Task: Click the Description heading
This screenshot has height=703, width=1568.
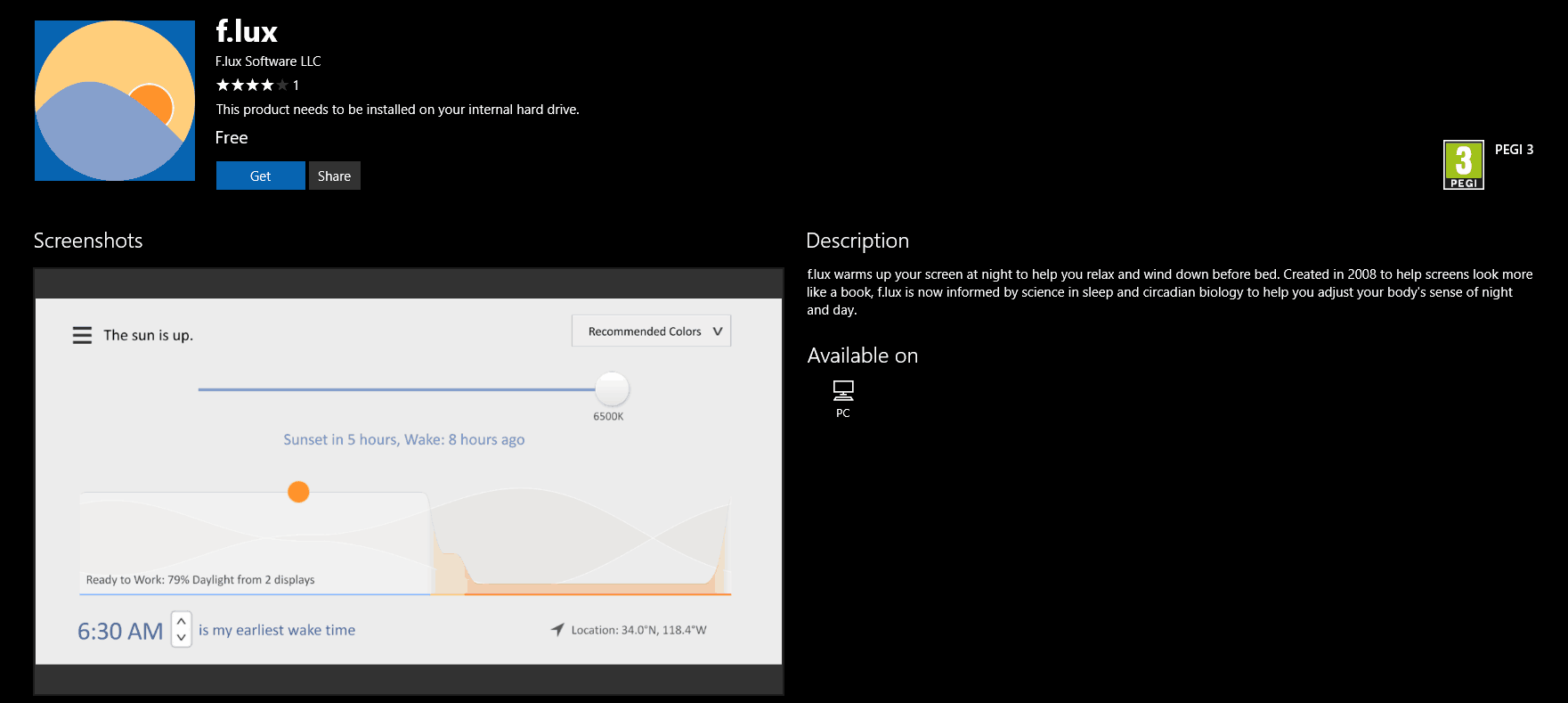Action: [857, 241]
